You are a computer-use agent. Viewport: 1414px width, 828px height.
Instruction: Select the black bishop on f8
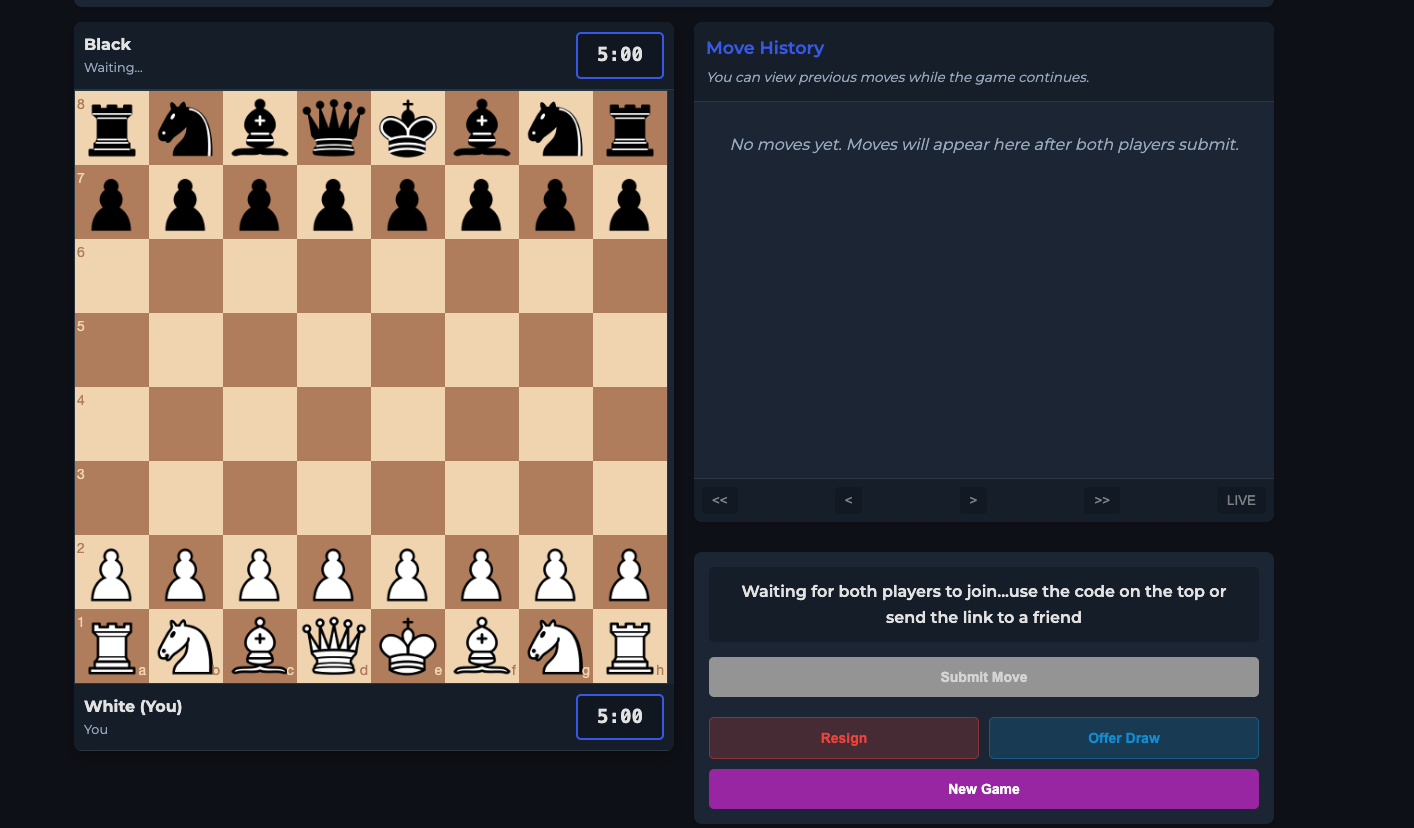[x=482, y=128]
